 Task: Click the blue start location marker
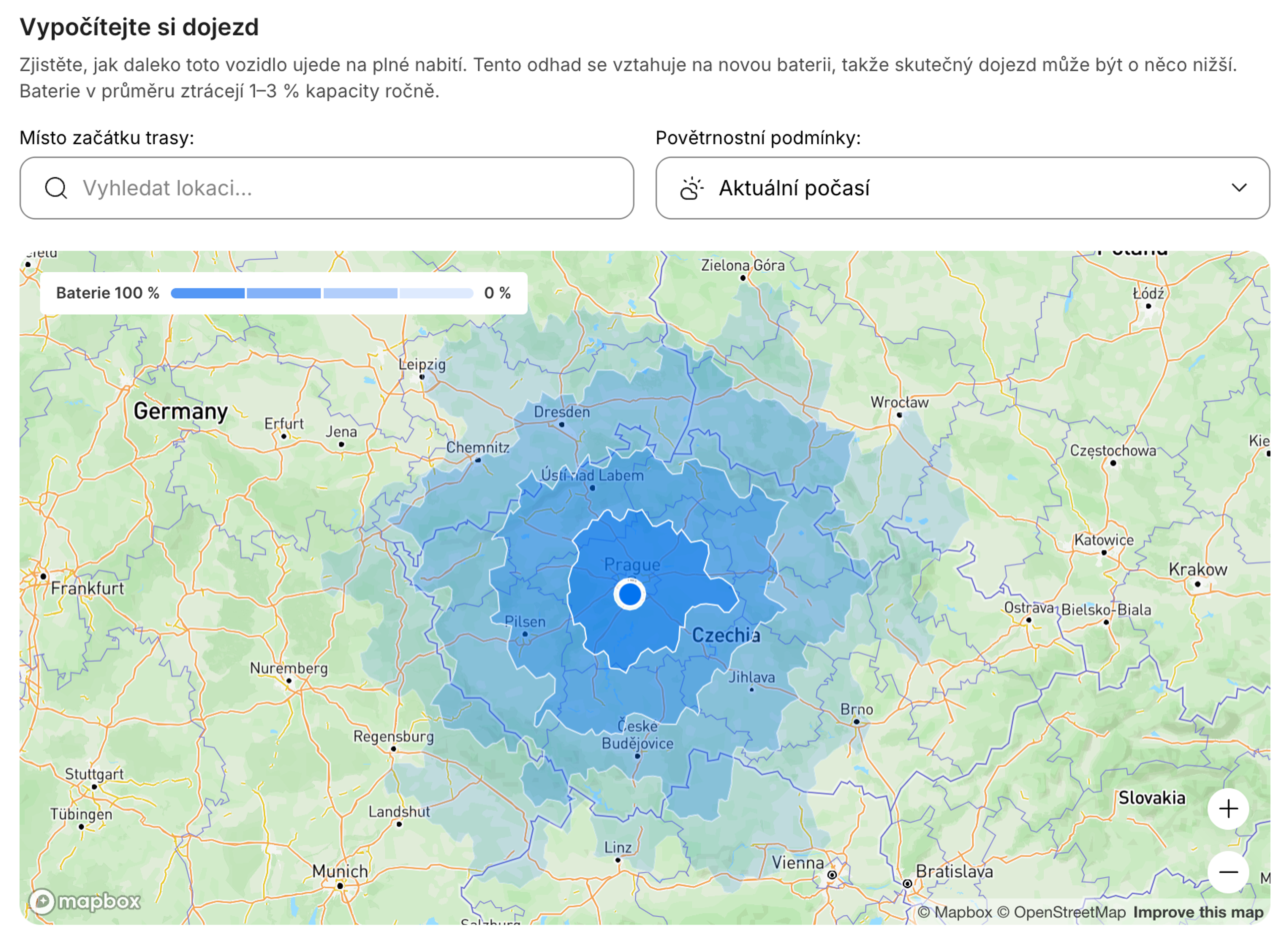629,594
